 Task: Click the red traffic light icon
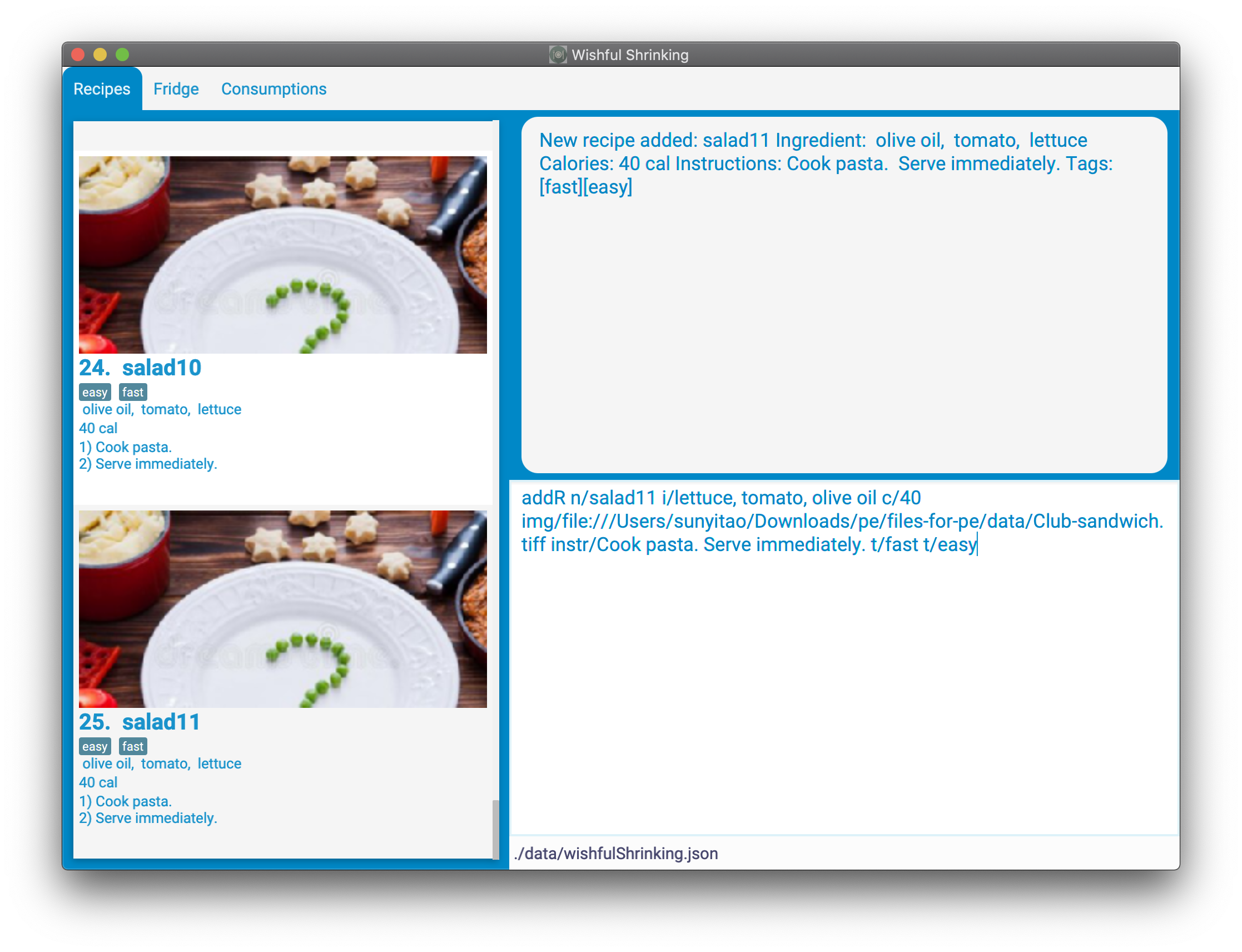click(x=79, y=54)
